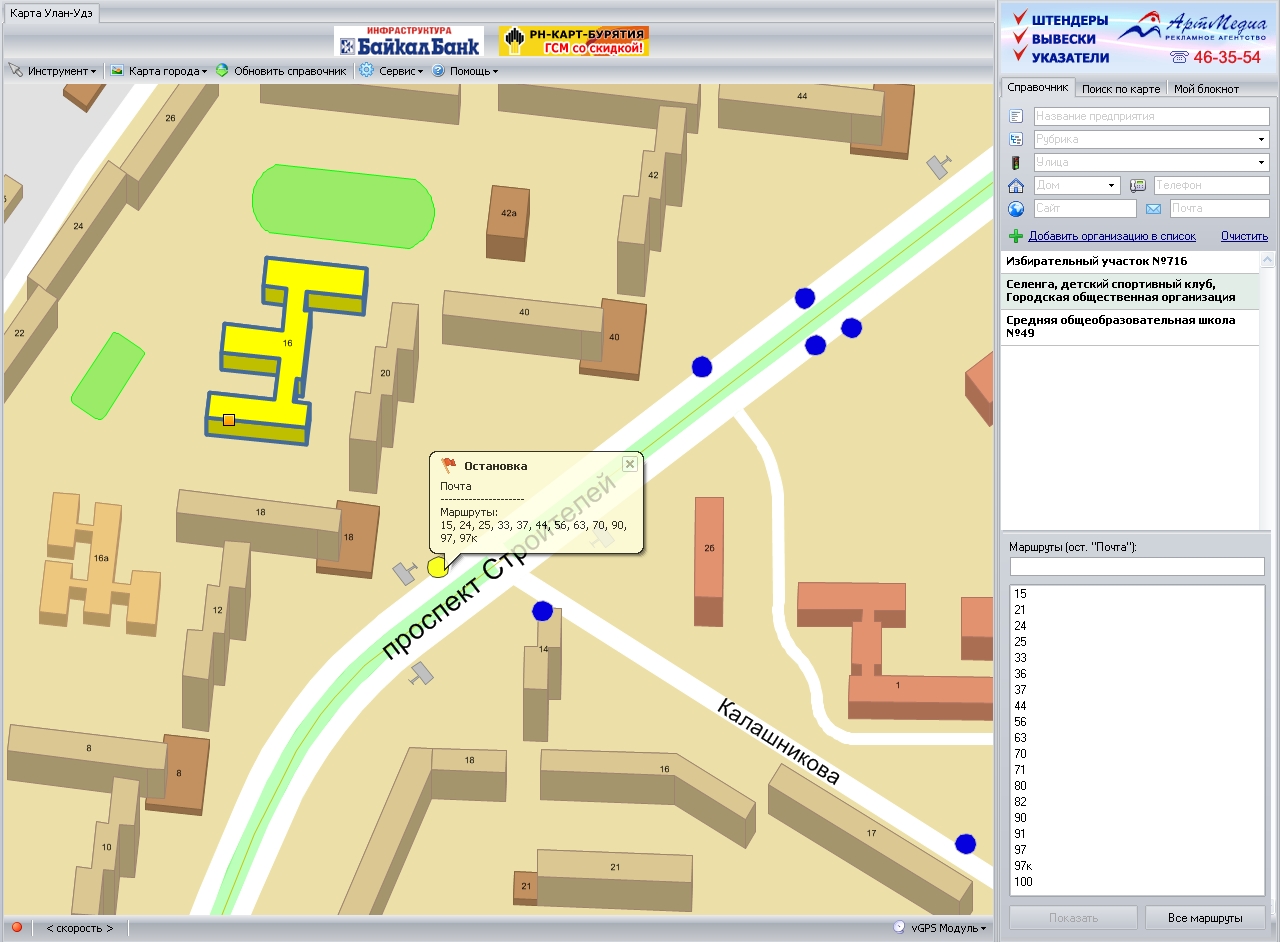Expand the Улица combo box
The image size is (1280, 942).
click(x=1261, y=163)
